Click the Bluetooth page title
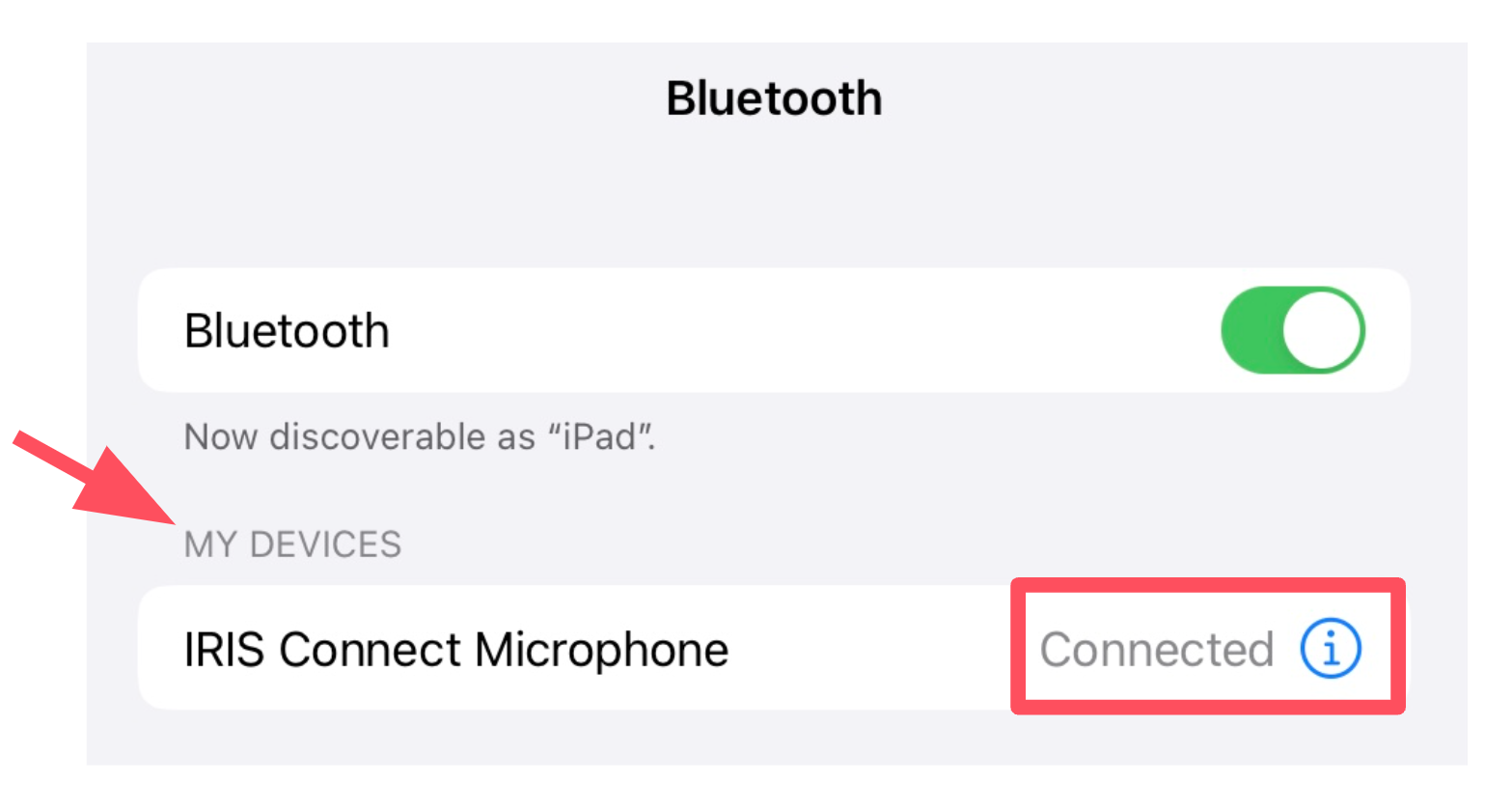This screenshot has height=810, width=1512. [774, 98]
